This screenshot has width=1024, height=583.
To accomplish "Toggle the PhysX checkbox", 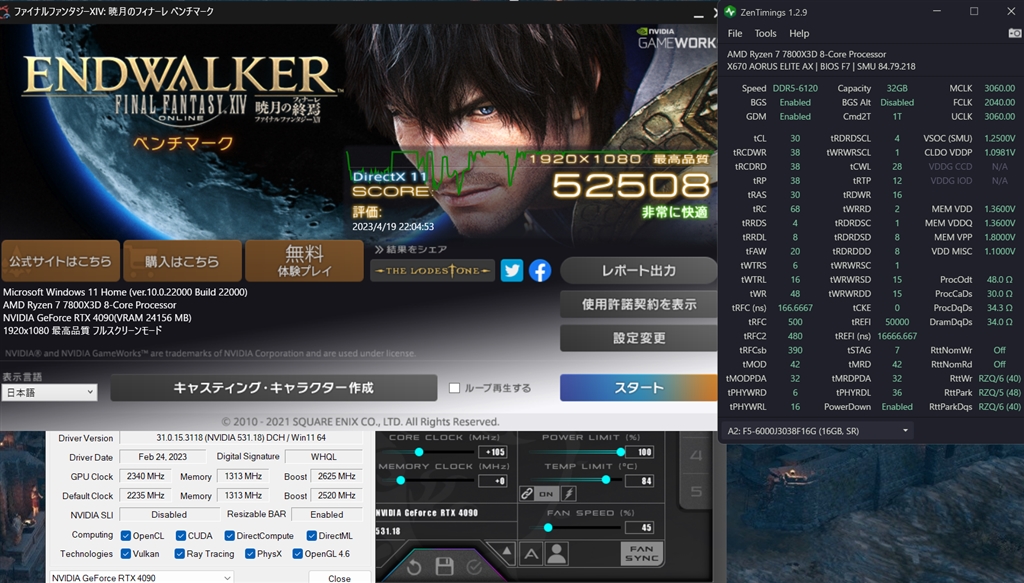I will click(x=250, y=554).
